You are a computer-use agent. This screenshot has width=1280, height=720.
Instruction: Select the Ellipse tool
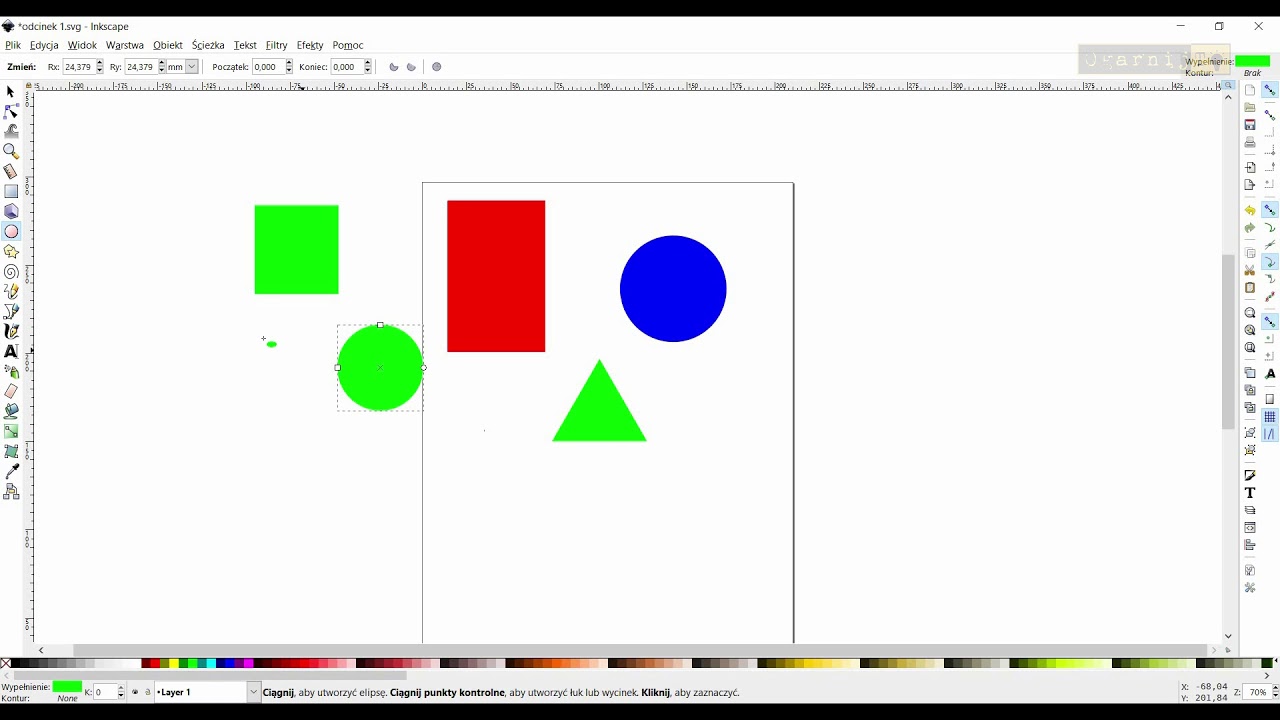11,232
